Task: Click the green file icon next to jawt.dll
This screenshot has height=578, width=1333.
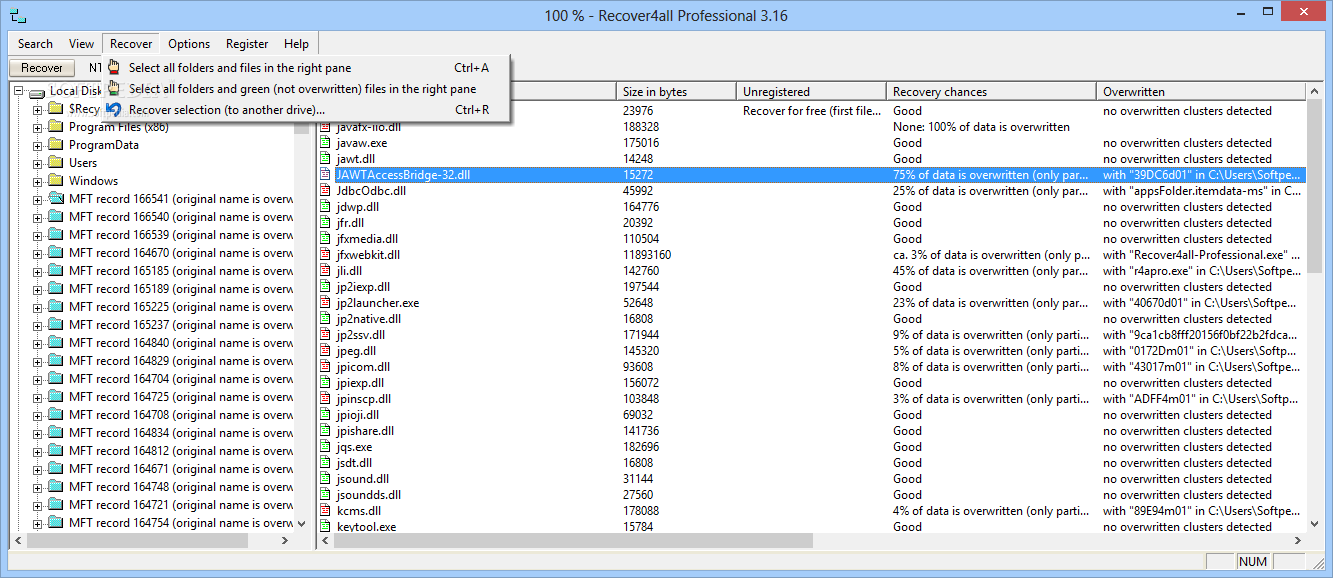Action: [x=325, y=159]
